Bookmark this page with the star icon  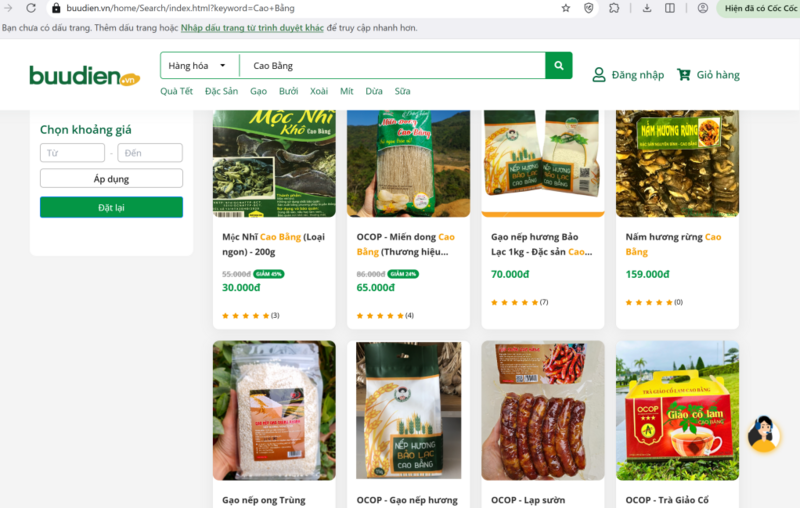(x=565, y=8)
